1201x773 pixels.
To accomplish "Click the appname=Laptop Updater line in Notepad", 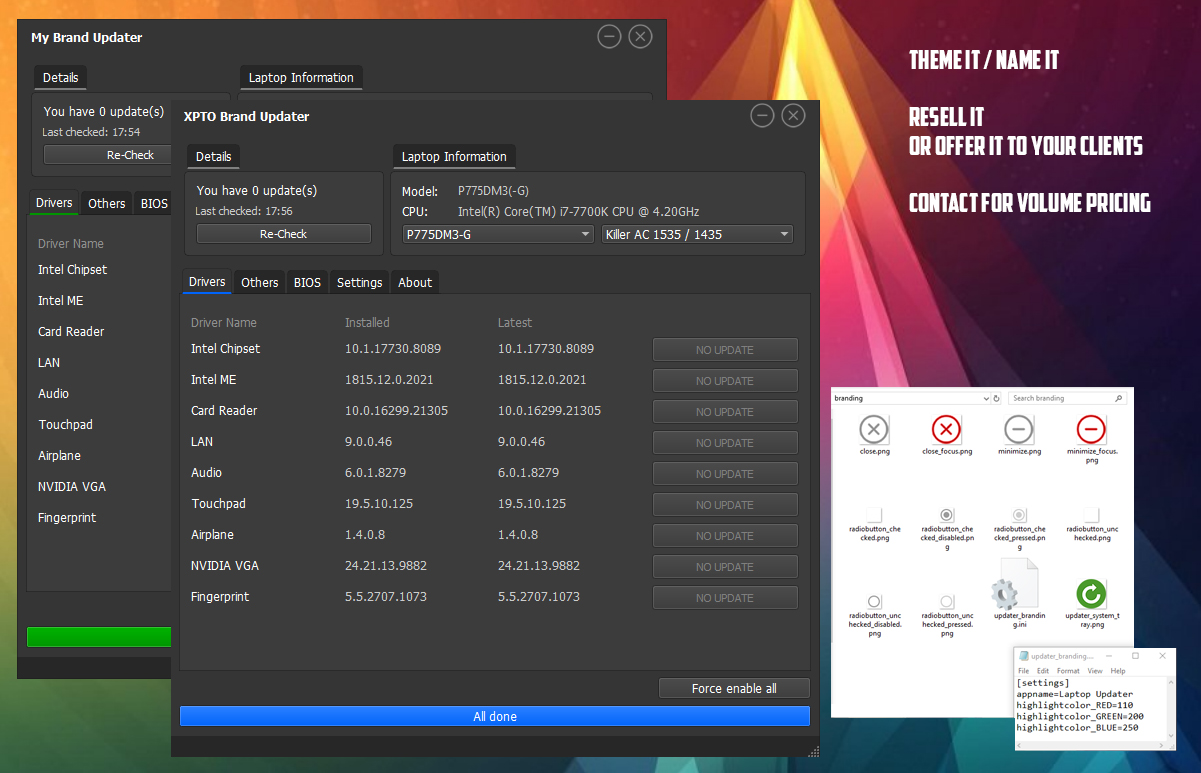I will pos(1075,694).
